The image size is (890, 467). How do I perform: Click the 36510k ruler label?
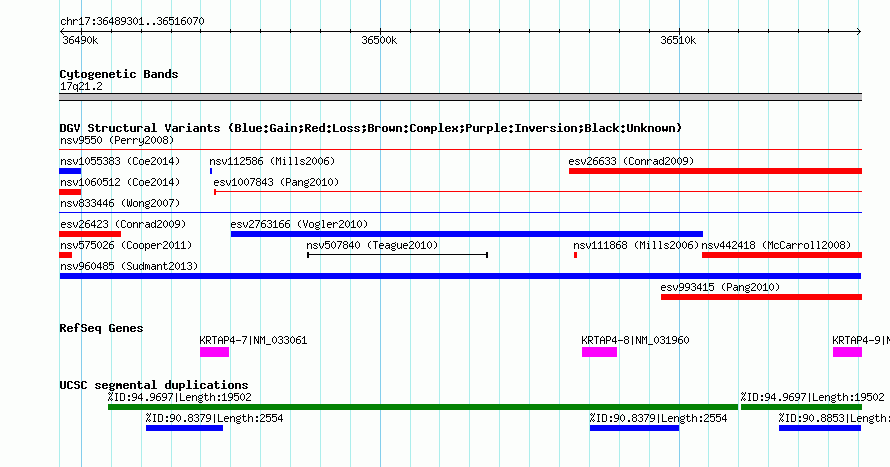click(678, 41)
